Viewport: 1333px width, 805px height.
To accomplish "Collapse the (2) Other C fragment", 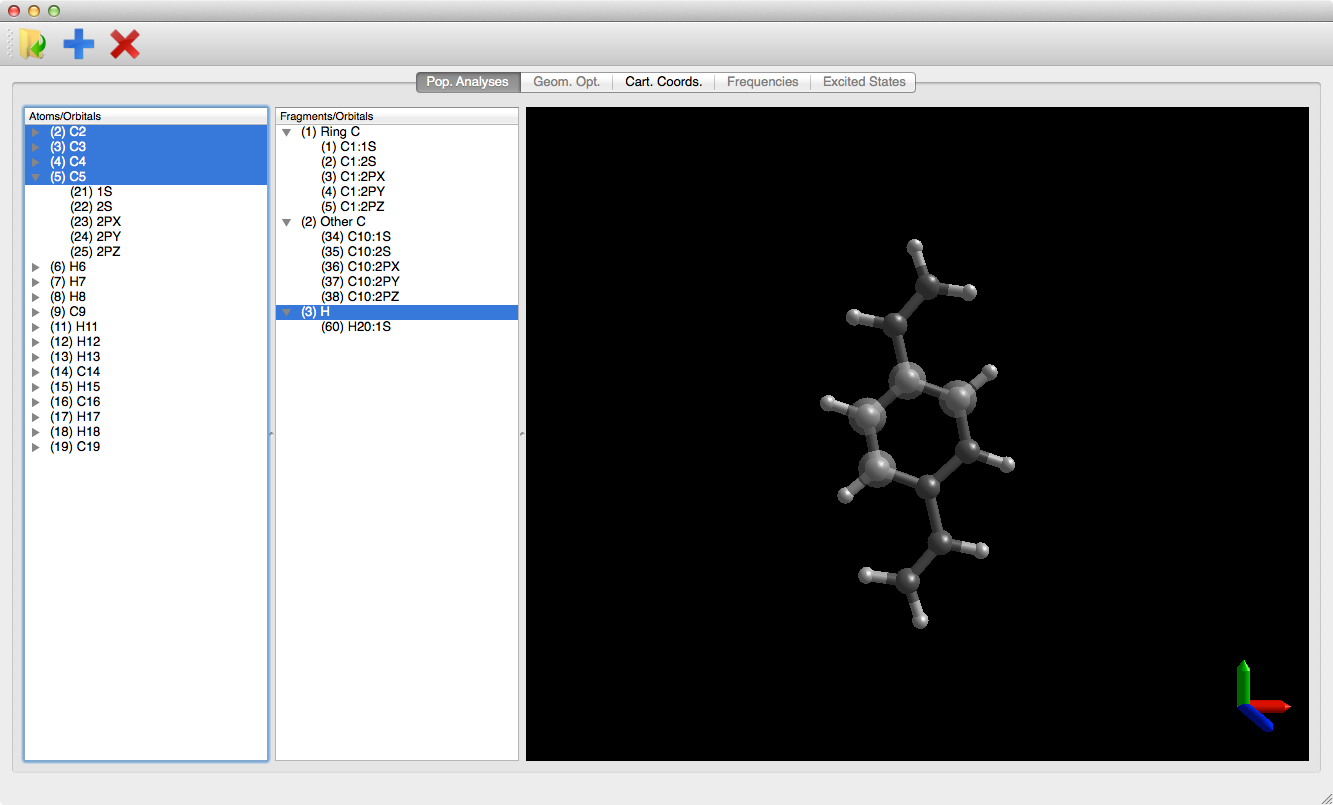I will point(287,222).
